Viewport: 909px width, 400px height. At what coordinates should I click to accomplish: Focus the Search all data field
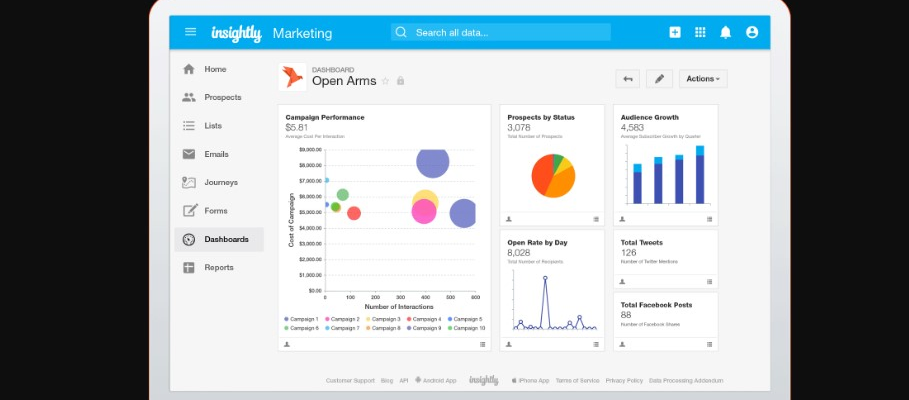(500, 32)
